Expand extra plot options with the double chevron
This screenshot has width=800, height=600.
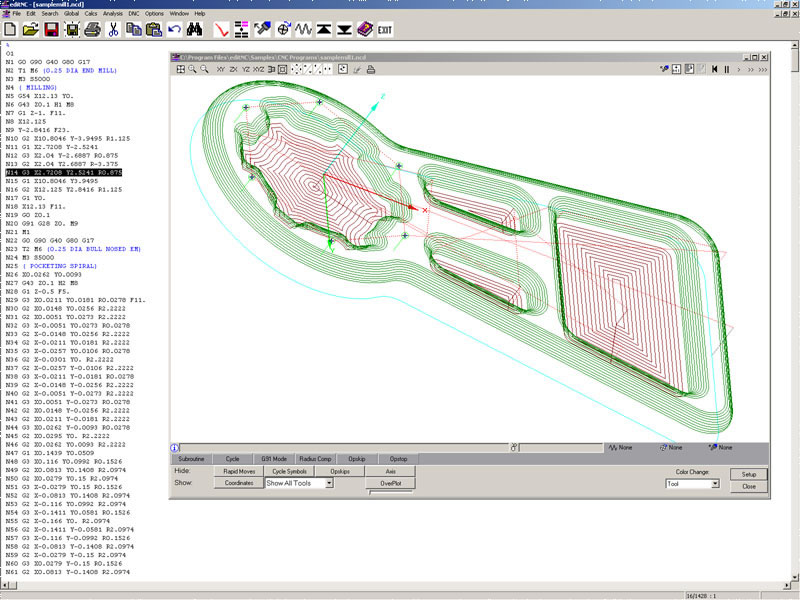751,69
